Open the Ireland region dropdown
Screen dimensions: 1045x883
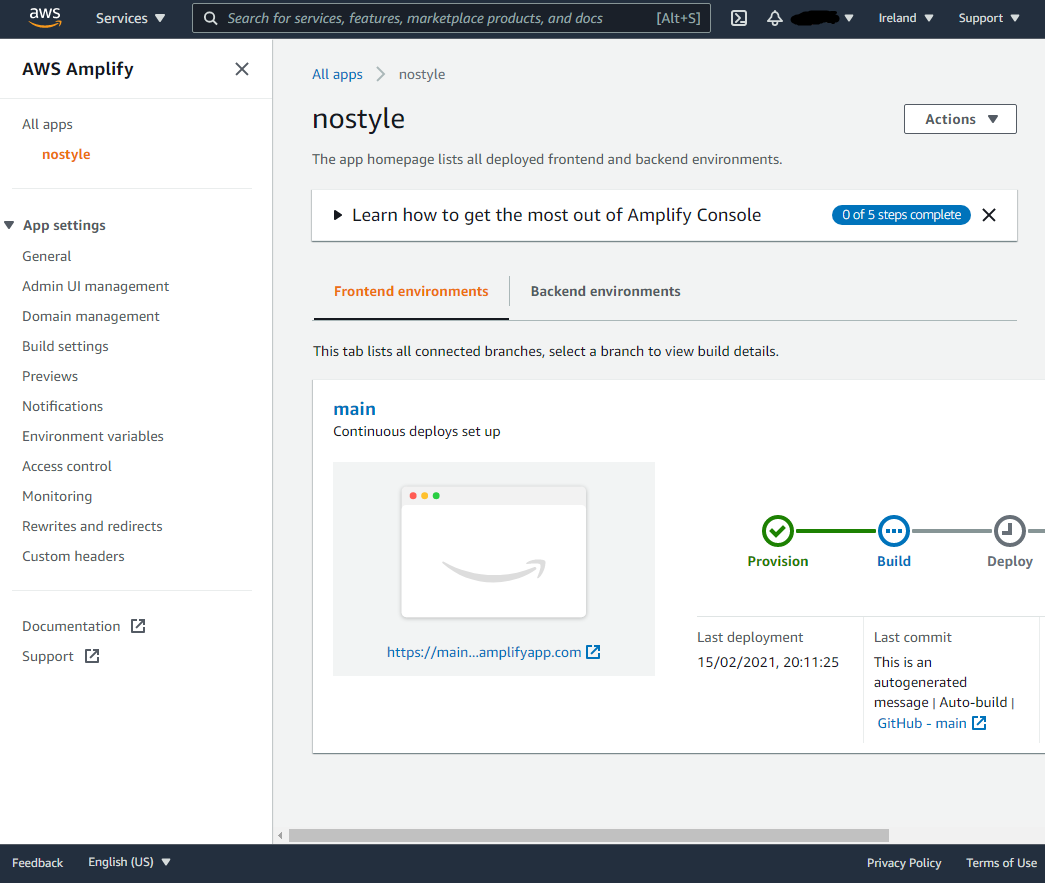pos(906,18)
